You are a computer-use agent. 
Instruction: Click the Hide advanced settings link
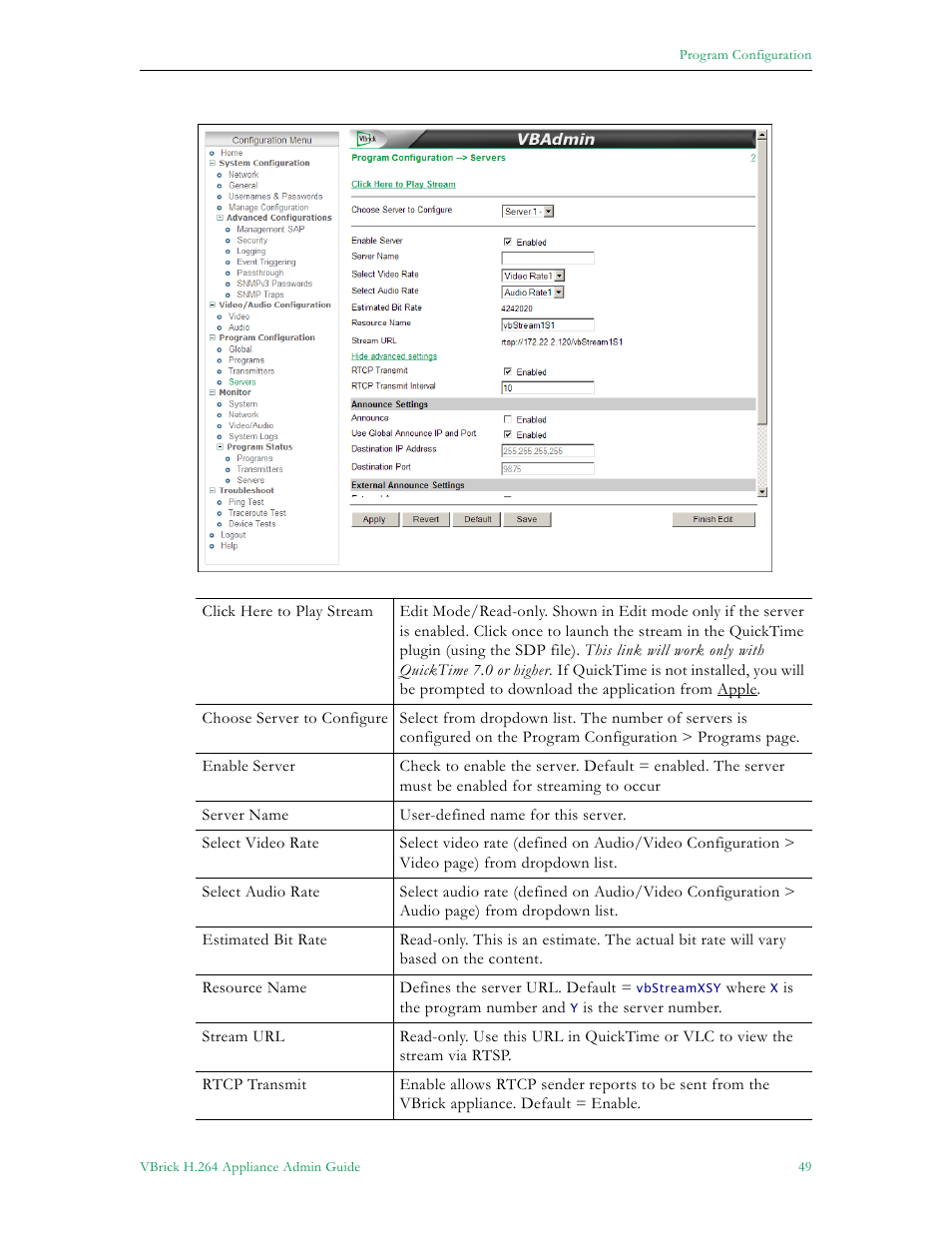(x=394, y=356)
